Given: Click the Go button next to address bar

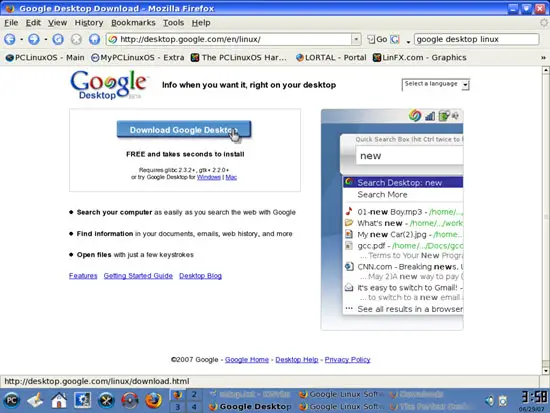Looking at the screenshot, I should pyautogui.click(x=377, y=39).
